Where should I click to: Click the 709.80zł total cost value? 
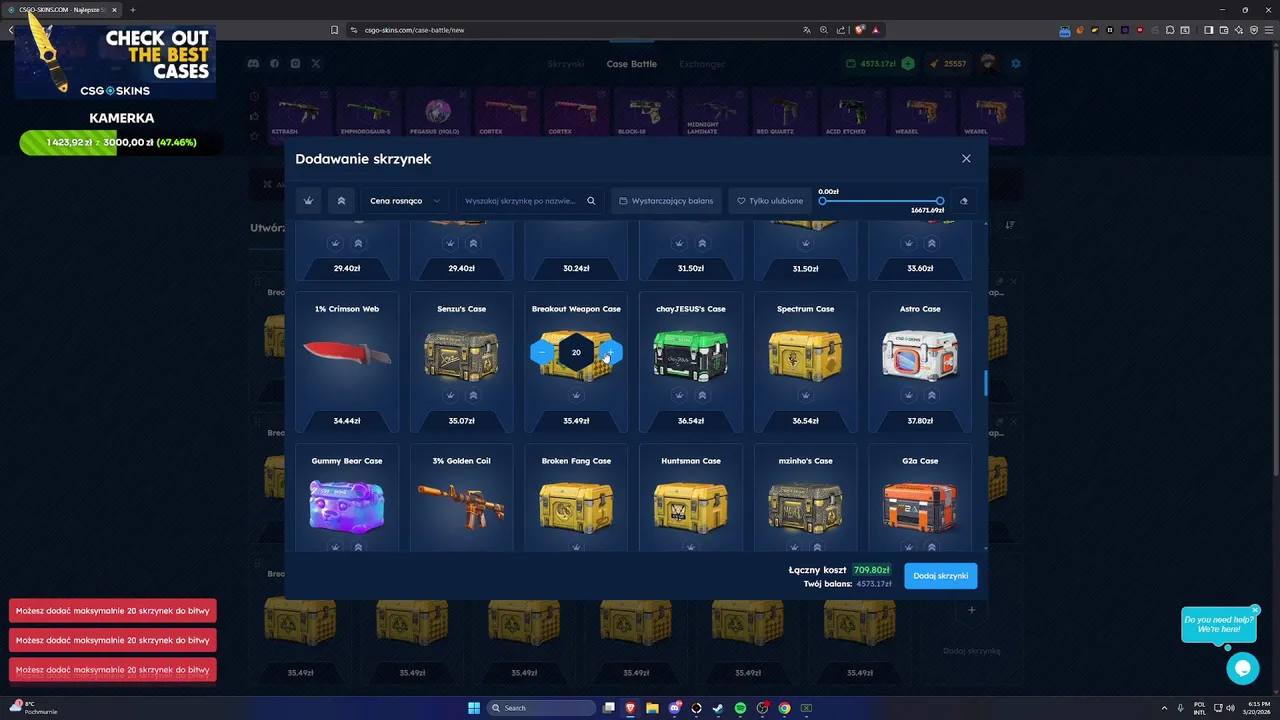pyautogui.click(x=872, y=570)
